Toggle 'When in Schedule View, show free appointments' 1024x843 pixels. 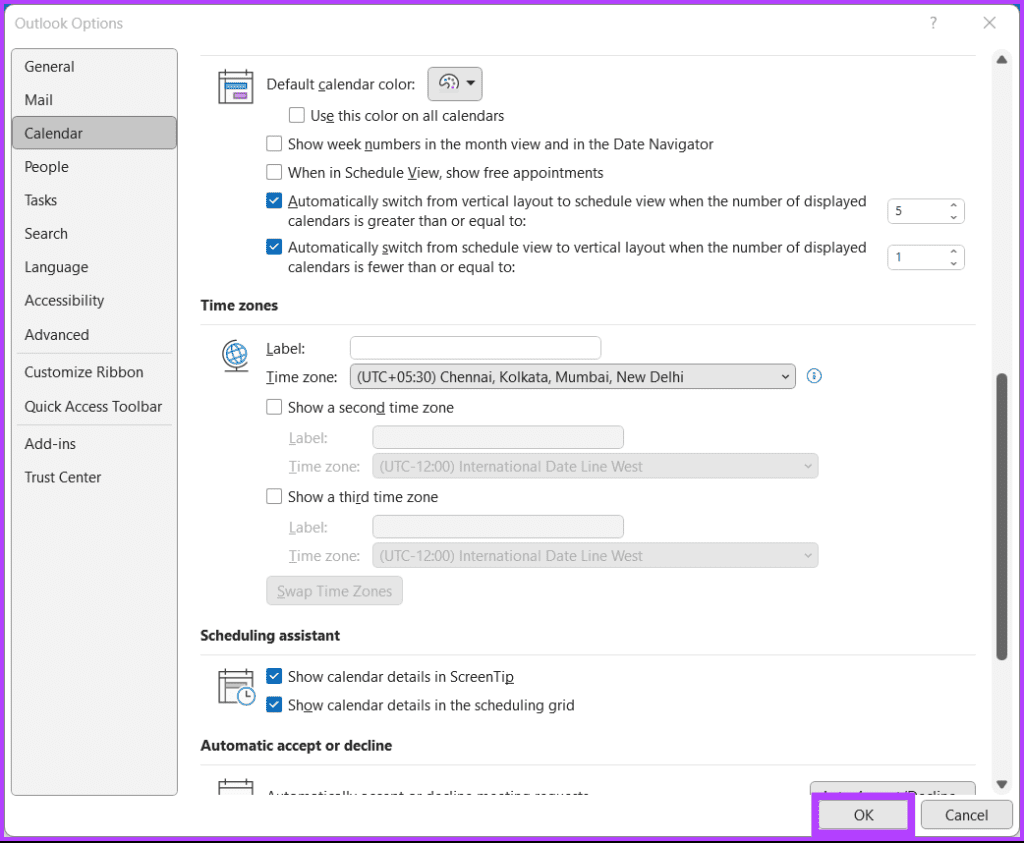tap(274, 172)
